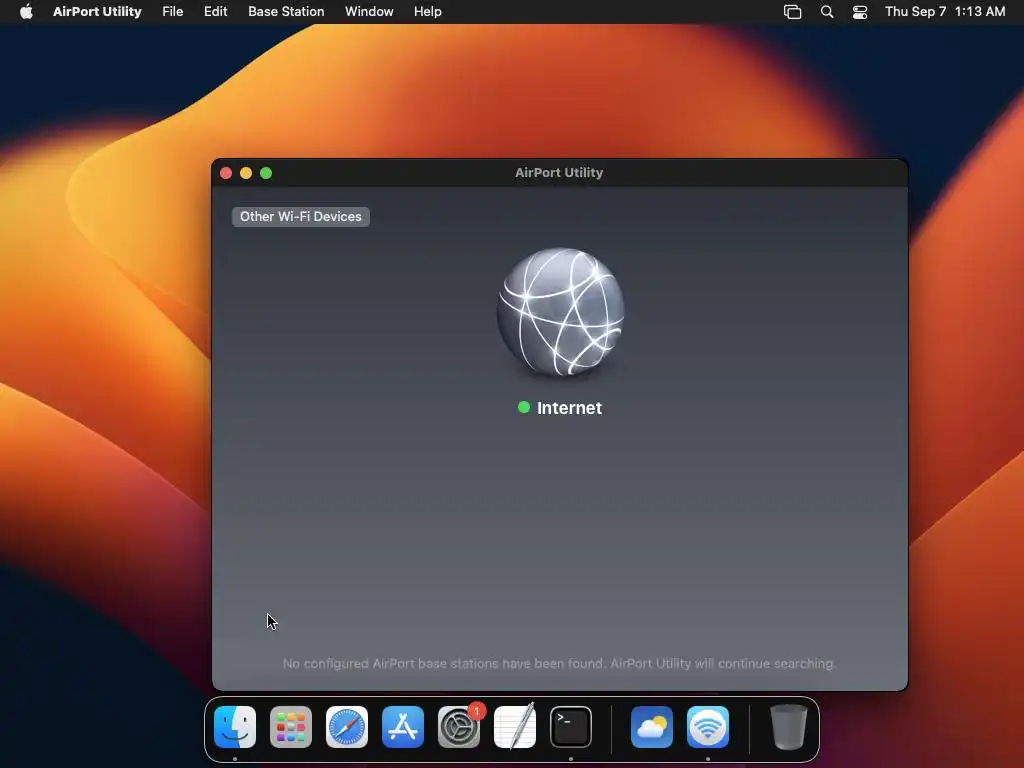Click the Internet label text
Image resolution: width=1024 pixels, height=768 pixels.
click(569, 408)
